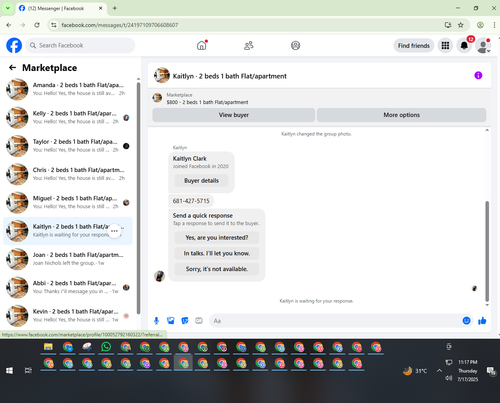The image size is (500, 403).
Task: Send quick reply 'In talks. I'll let you know.'
Action: click(217, 253)
